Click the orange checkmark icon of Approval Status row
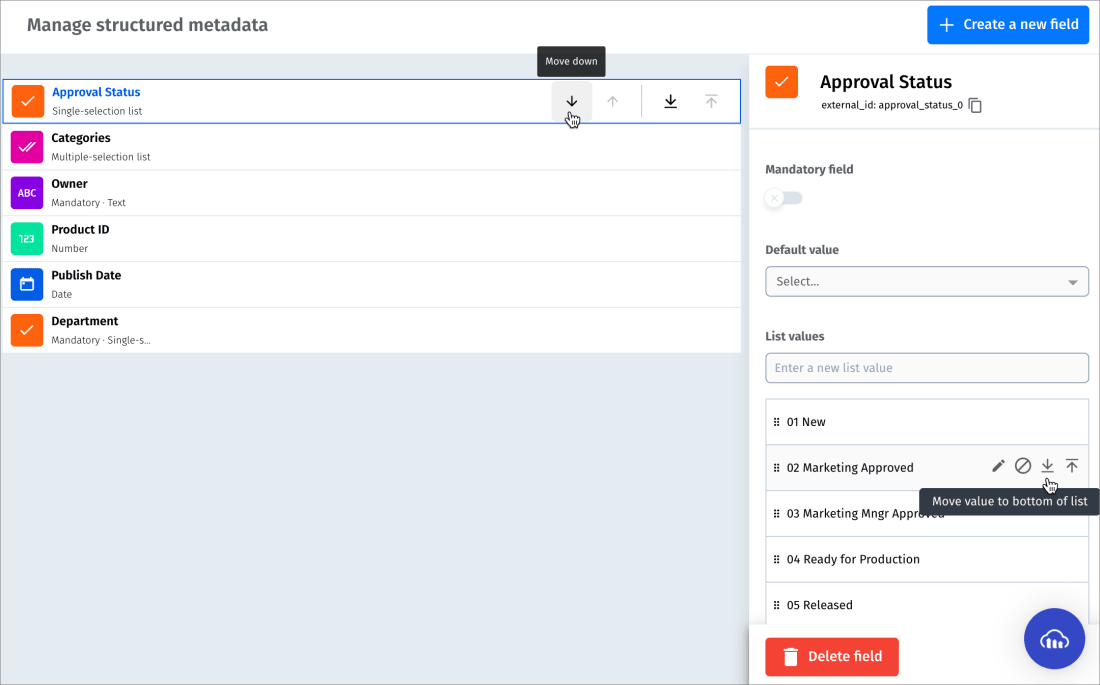1100x685 pixels. pyautogui.click(x=27, y=102)
